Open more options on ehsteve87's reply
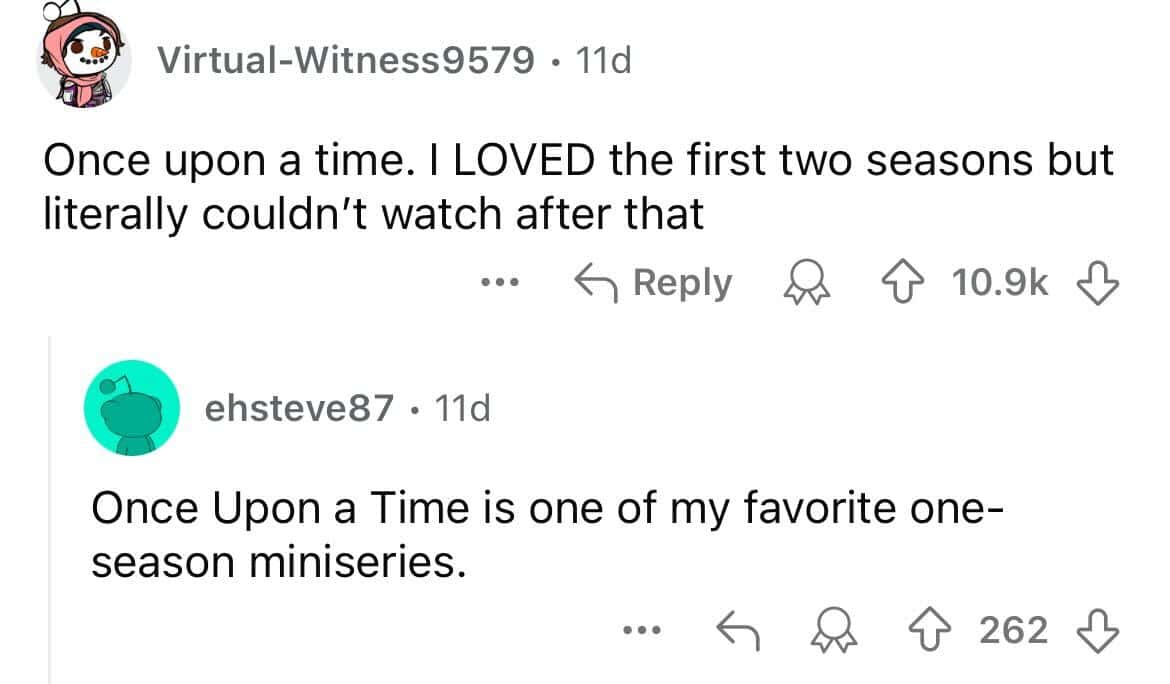 [636, 630]
